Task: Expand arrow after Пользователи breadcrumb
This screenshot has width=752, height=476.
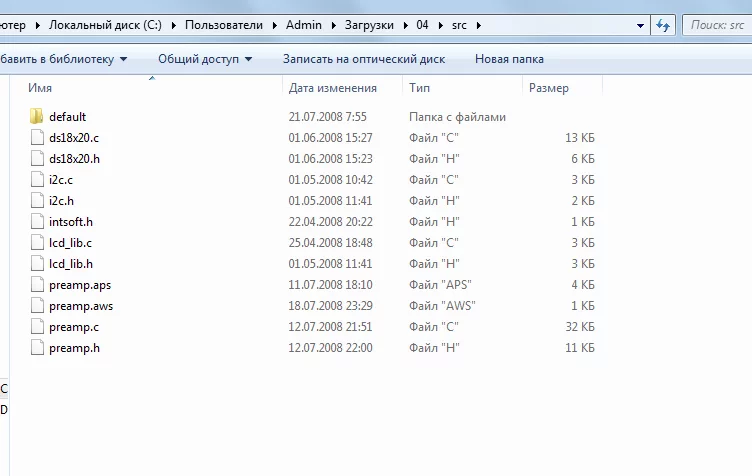Action: click(275, 25)
